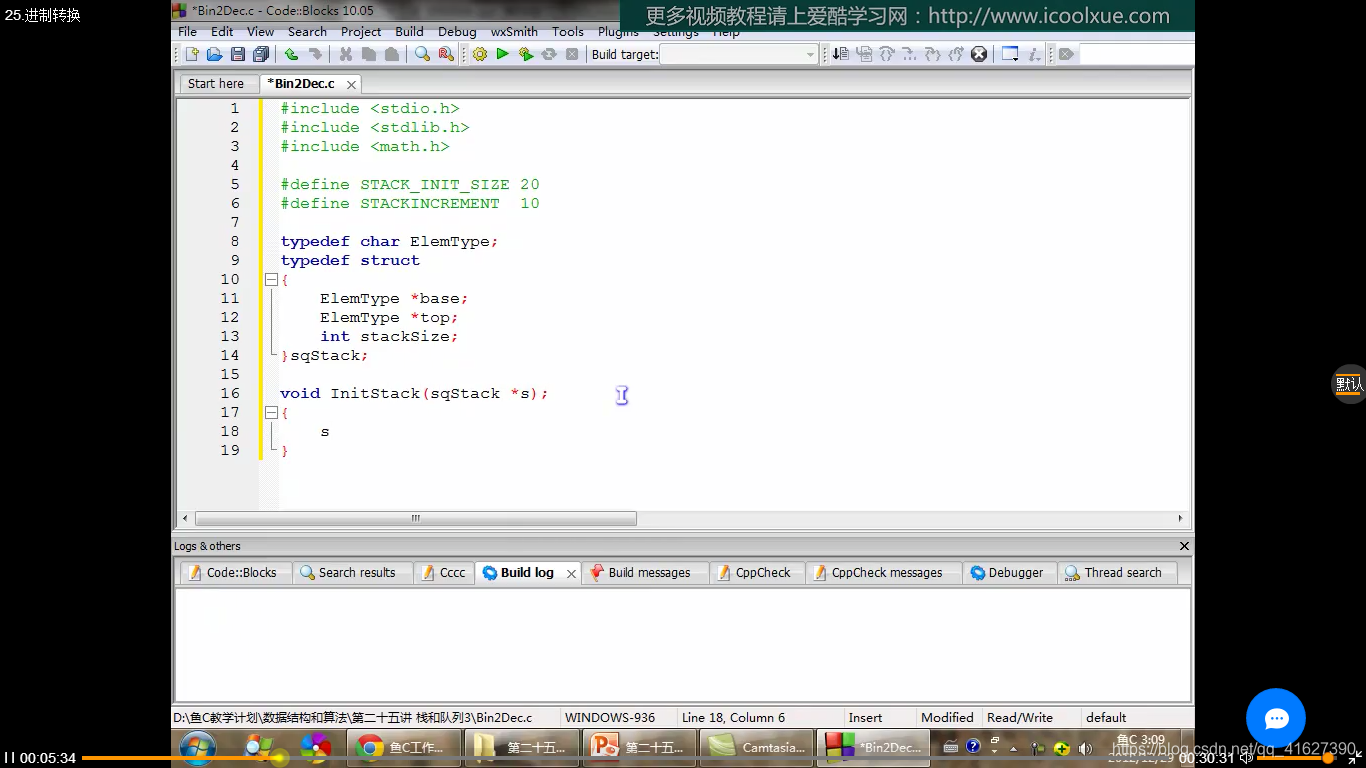This screenshot has height=768, width=1366.
Task: Click the Save all files icon
Action: pos(261,54)
